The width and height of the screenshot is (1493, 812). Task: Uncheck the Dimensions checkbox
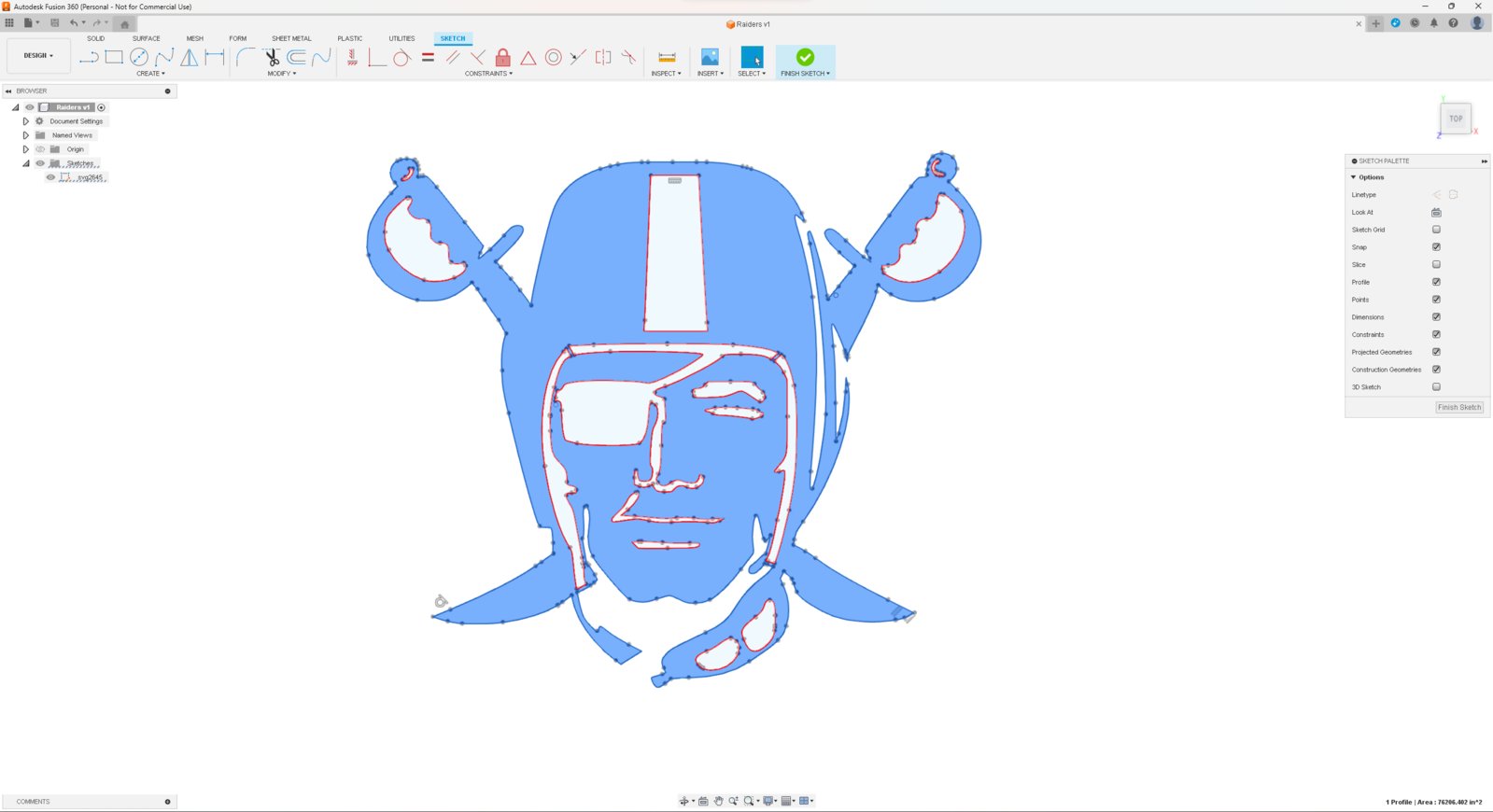[1436, 317]
